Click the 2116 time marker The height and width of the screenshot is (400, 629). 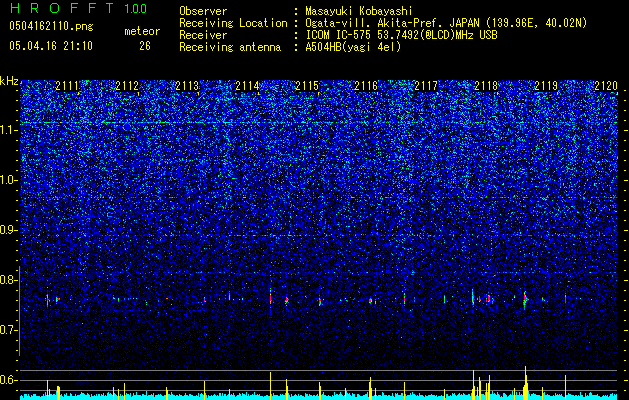tap(366, 86)
